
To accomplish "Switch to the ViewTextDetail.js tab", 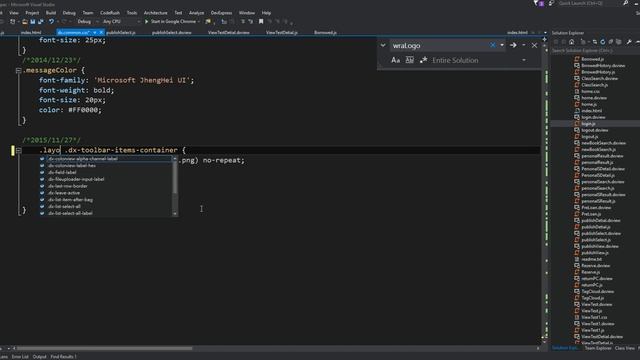I will click(282, 32).
